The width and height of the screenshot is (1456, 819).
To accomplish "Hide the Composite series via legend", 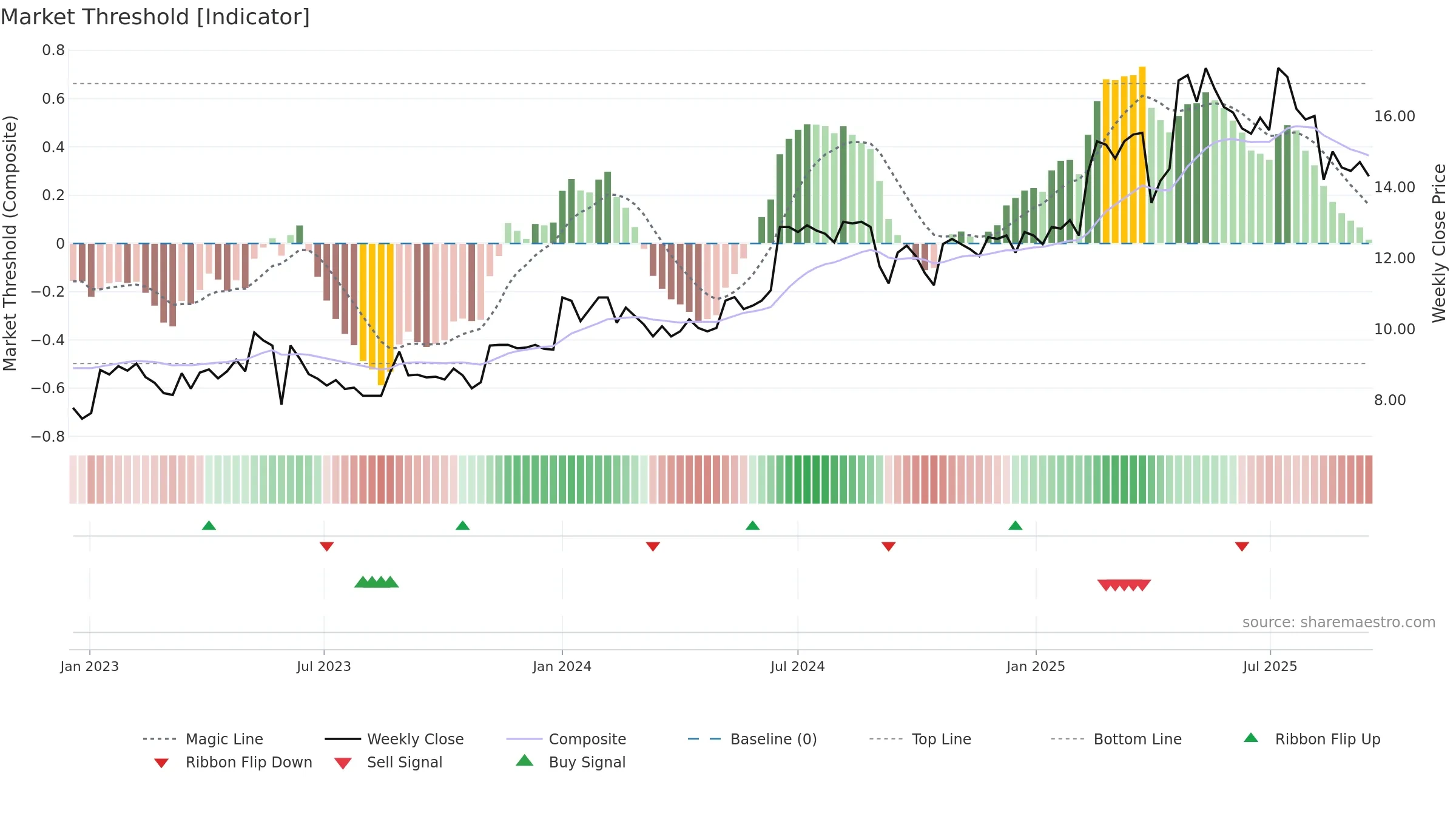I will coord(566,739).
